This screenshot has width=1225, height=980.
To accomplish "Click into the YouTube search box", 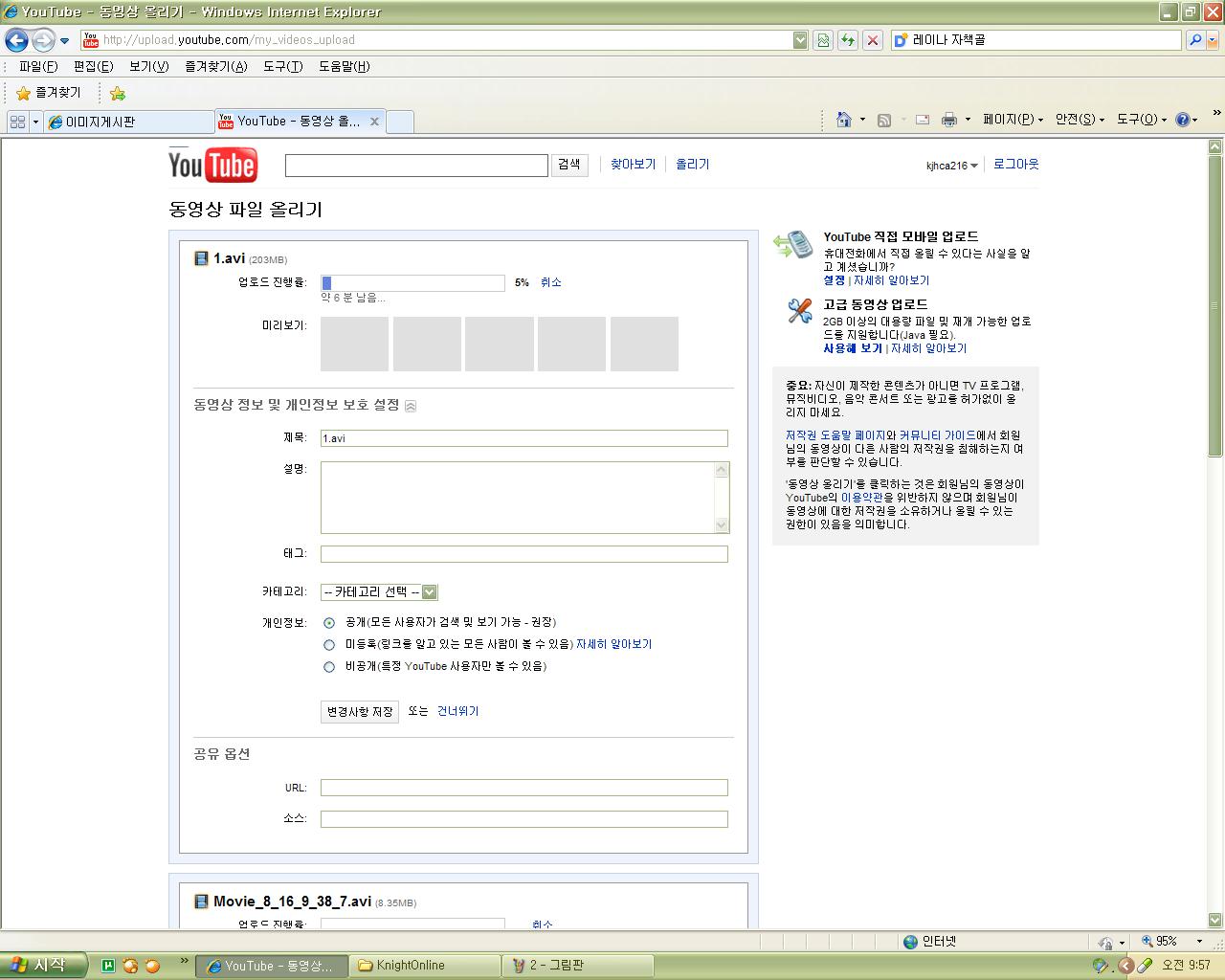I will (x=416, y=165).
